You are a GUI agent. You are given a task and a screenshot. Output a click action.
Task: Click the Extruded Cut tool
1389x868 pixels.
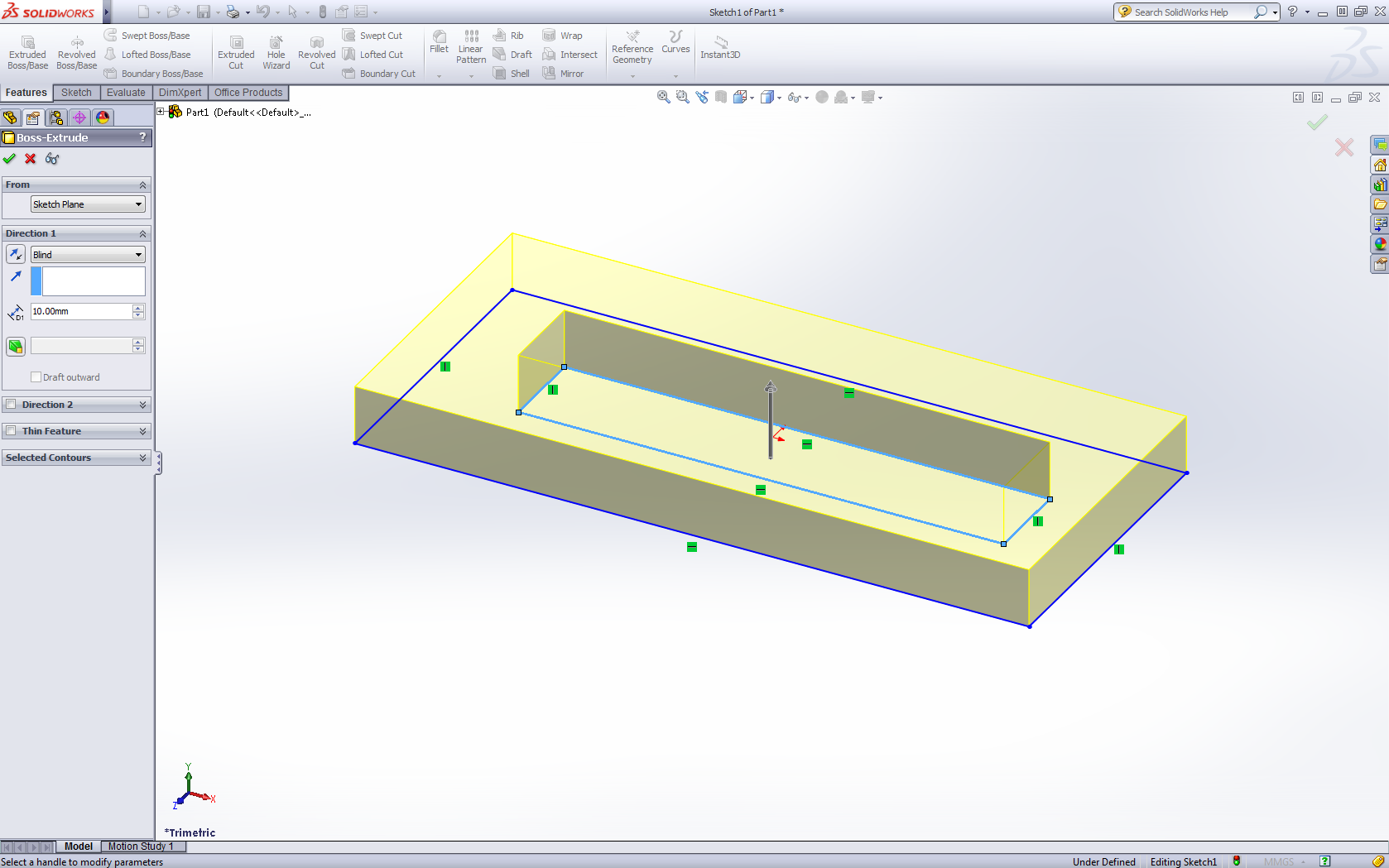[236, 53]
